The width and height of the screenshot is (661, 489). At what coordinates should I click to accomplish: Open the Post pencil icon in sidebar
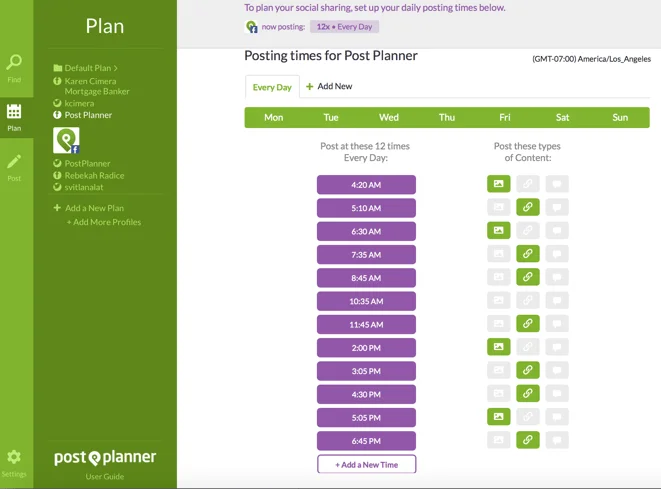tap(14, 161)
